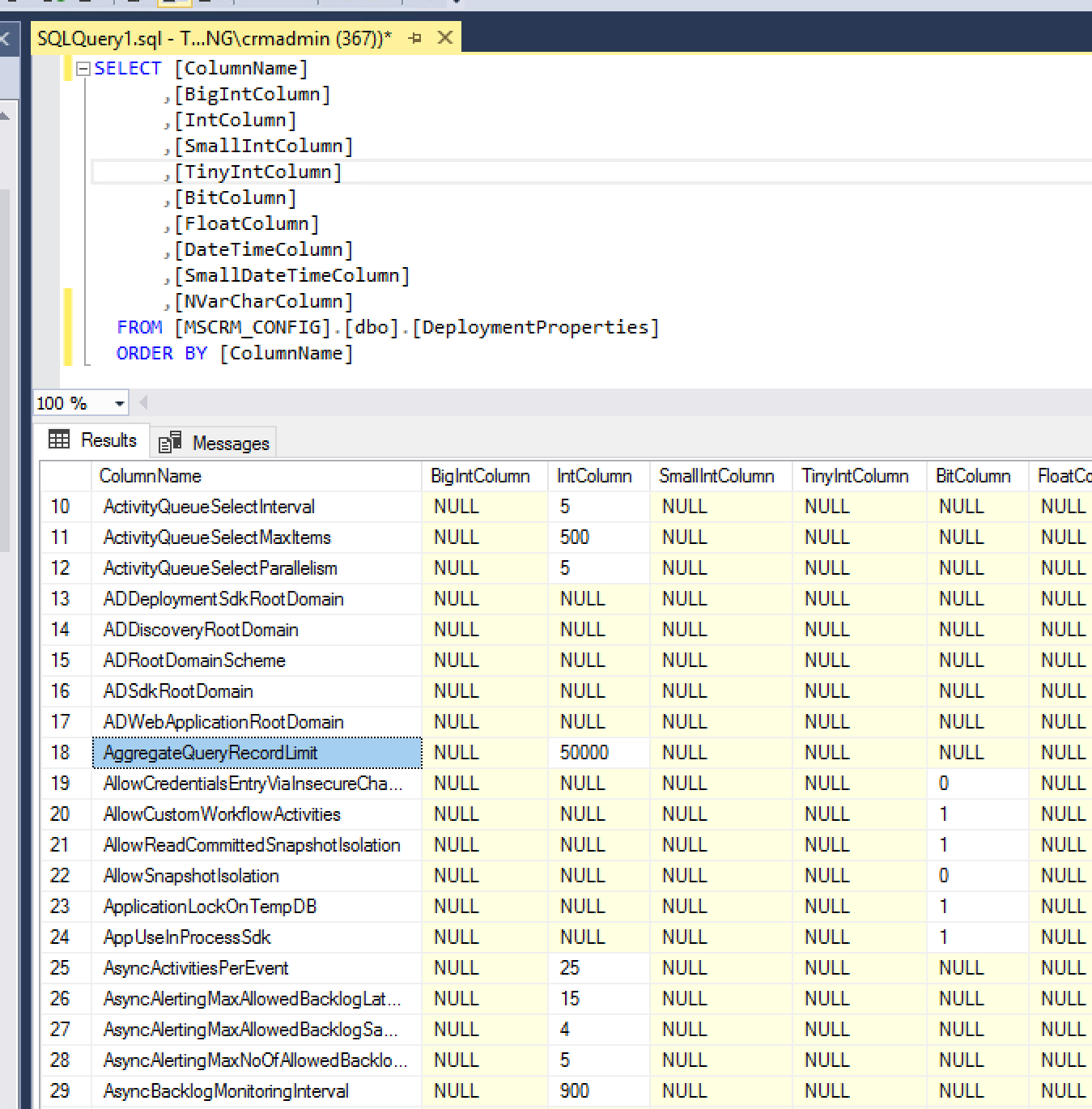Click the Results grid icon
Screen dimensions: 1092x1109
coord(59,440)
